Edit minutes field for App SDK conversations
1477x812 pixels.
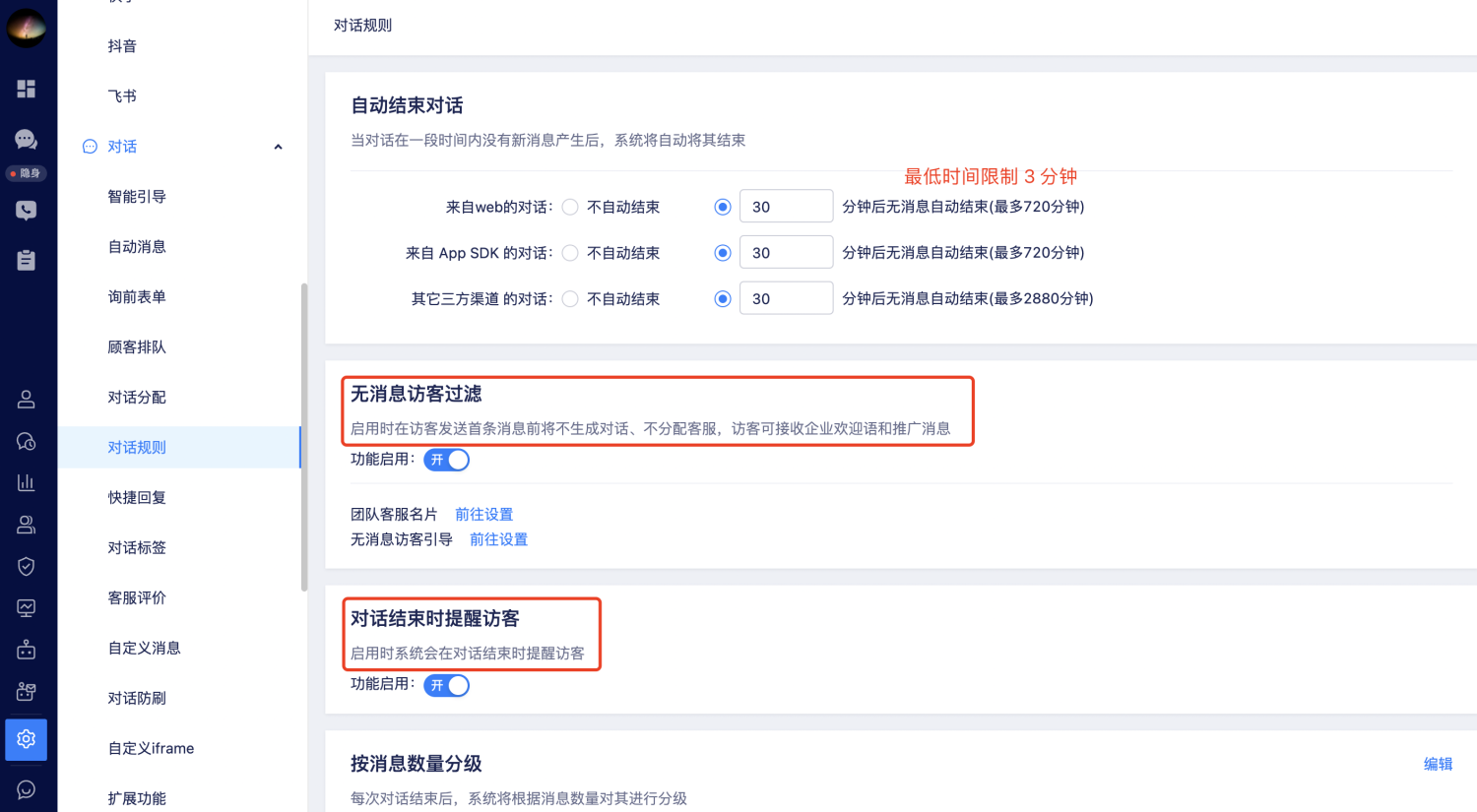[786, 253]
